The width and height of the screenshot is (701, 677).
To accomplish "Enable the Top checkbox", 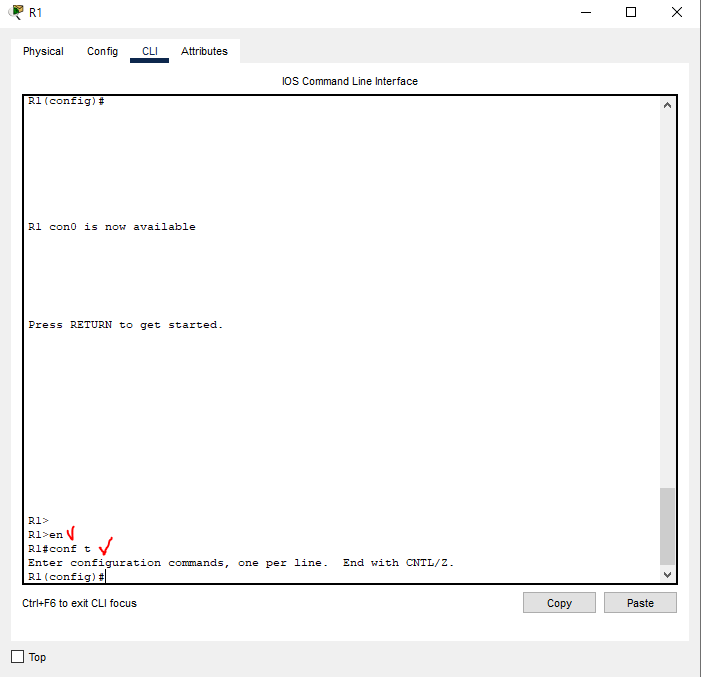I will click(17, 656).
